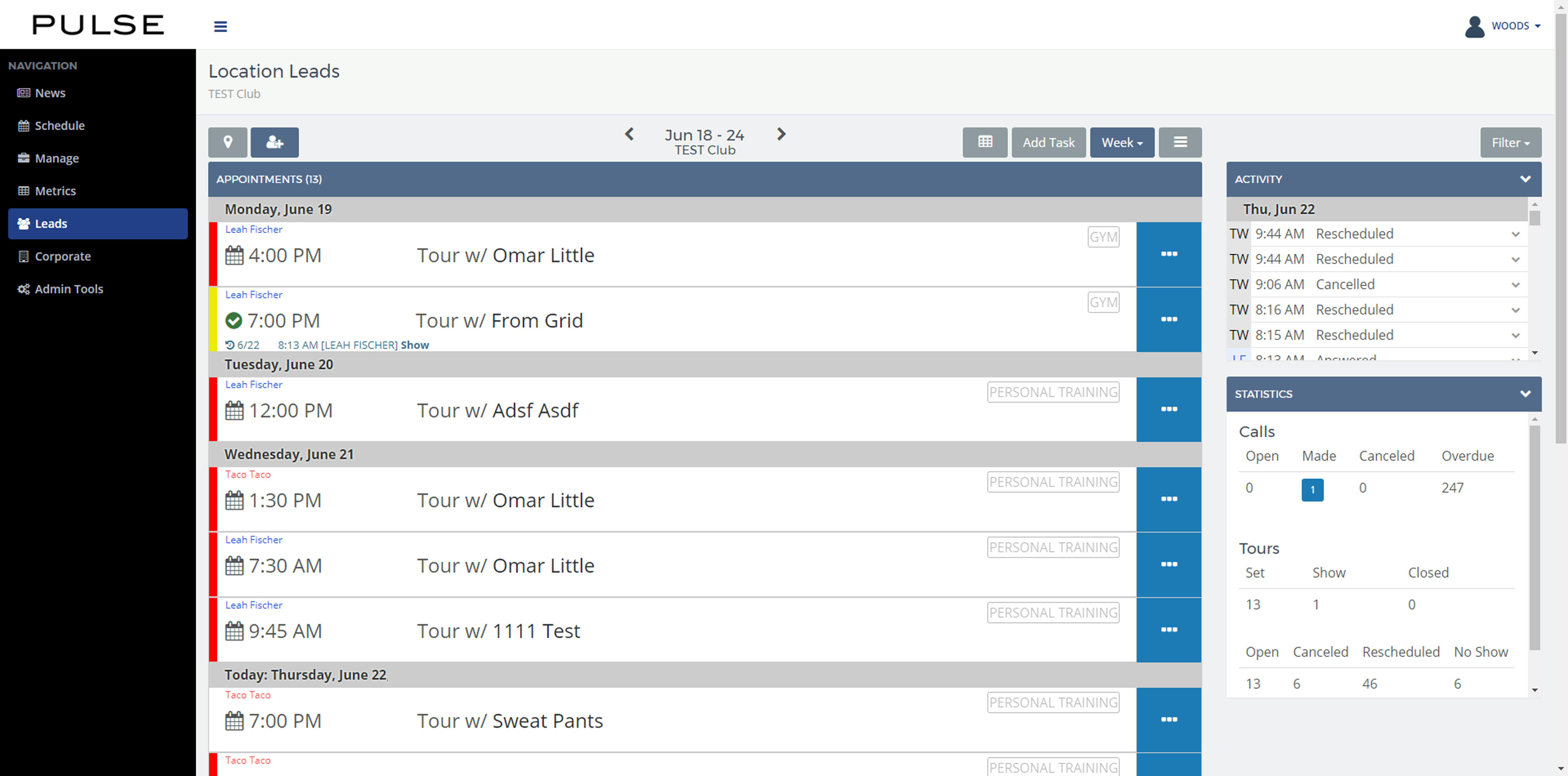Image resolution: width=1568 pixels, height=776 pixels.
Task: Toggle the hamburger sidebar menu icon
Action: (220, 26)
